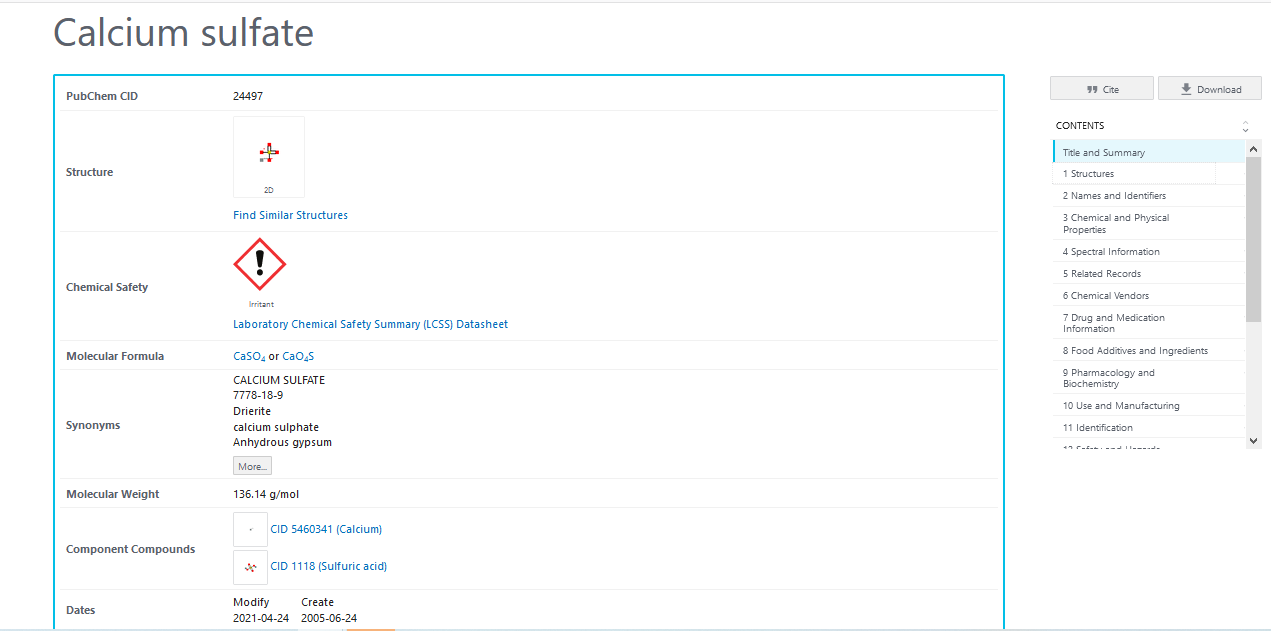Click the CaSO4 molecular formula link
Screen dimensions: 1271x631
(x=249, y=357)
